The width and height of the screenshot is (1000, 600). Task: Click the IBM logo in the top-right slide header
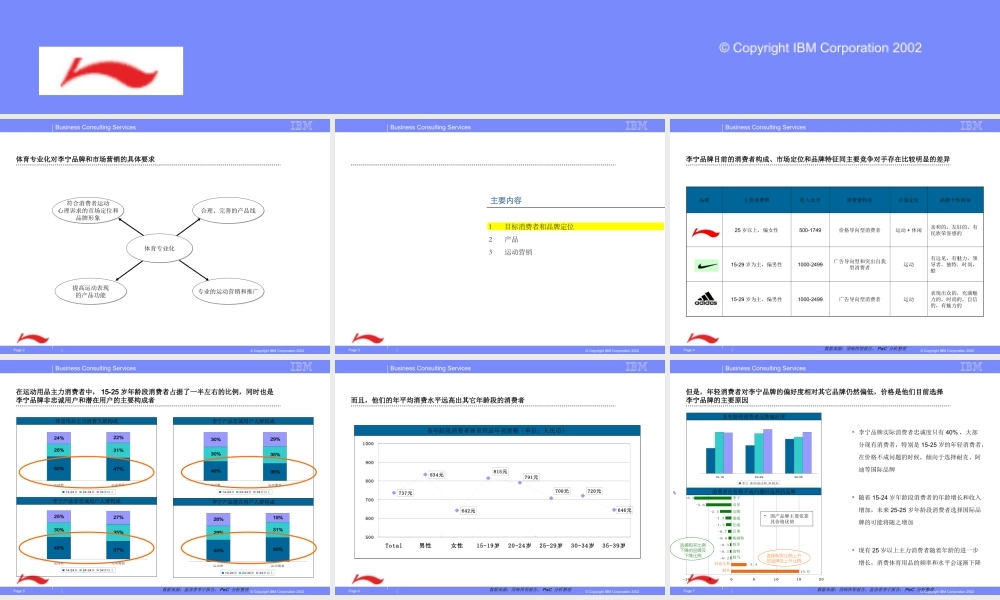[x=970, y=127]
